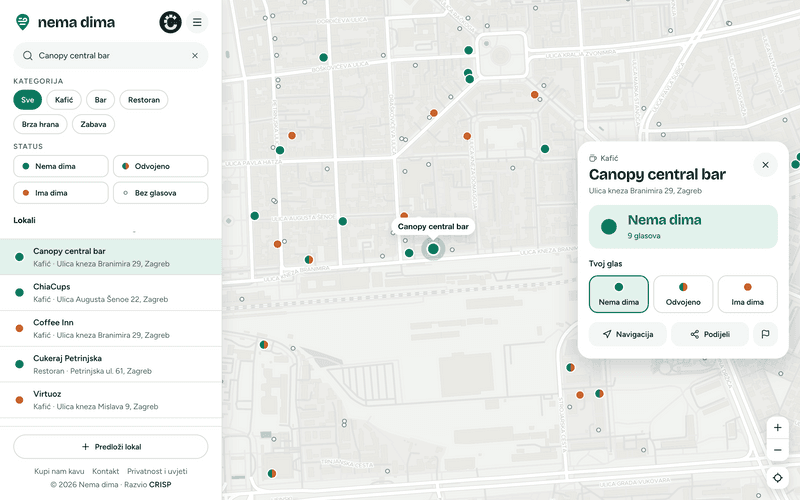Image resolution: width=800 pixels, height=500 pixels.
Task: Click the Nema dima 9 glasova status banner
Action: click(x=683, y=227)
